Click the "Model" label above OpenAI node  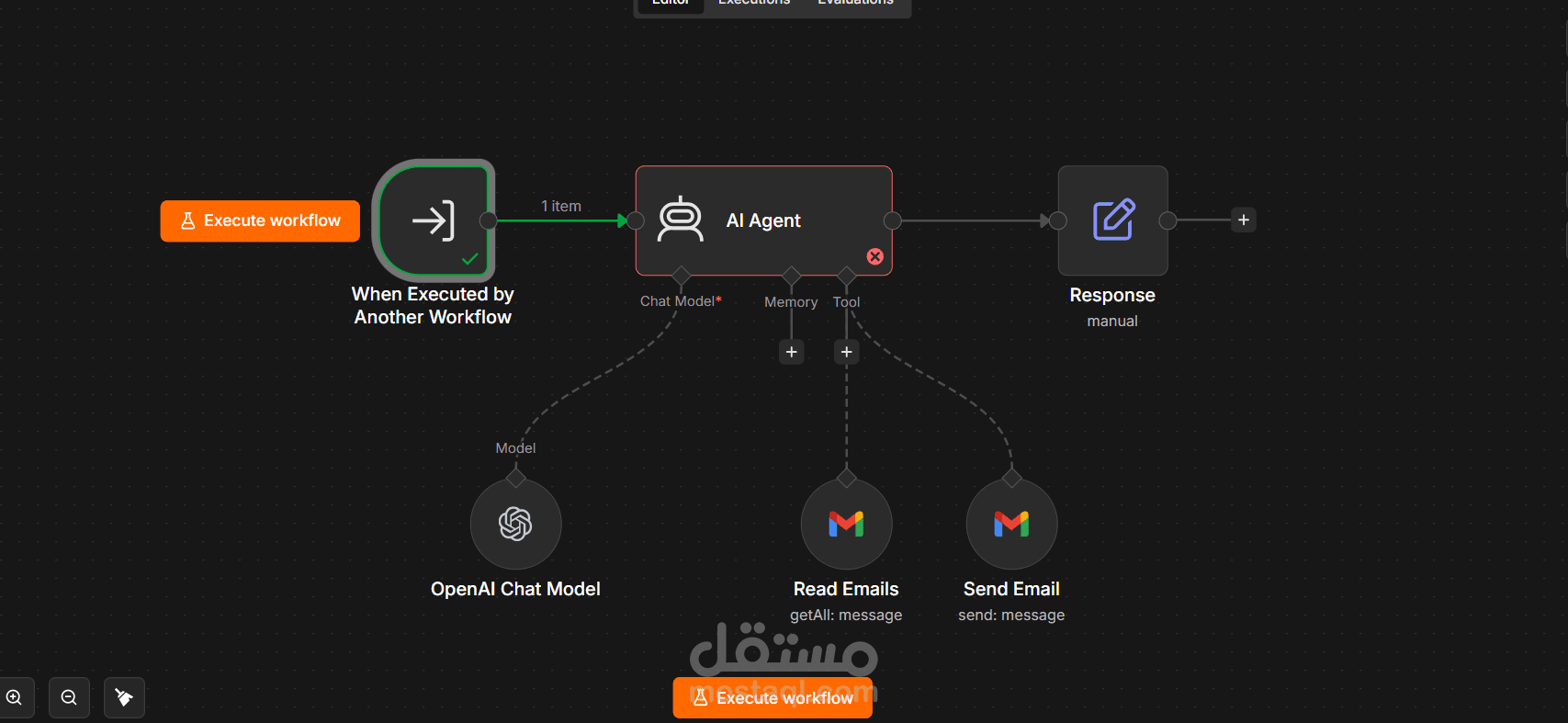(x=515, y=448)
